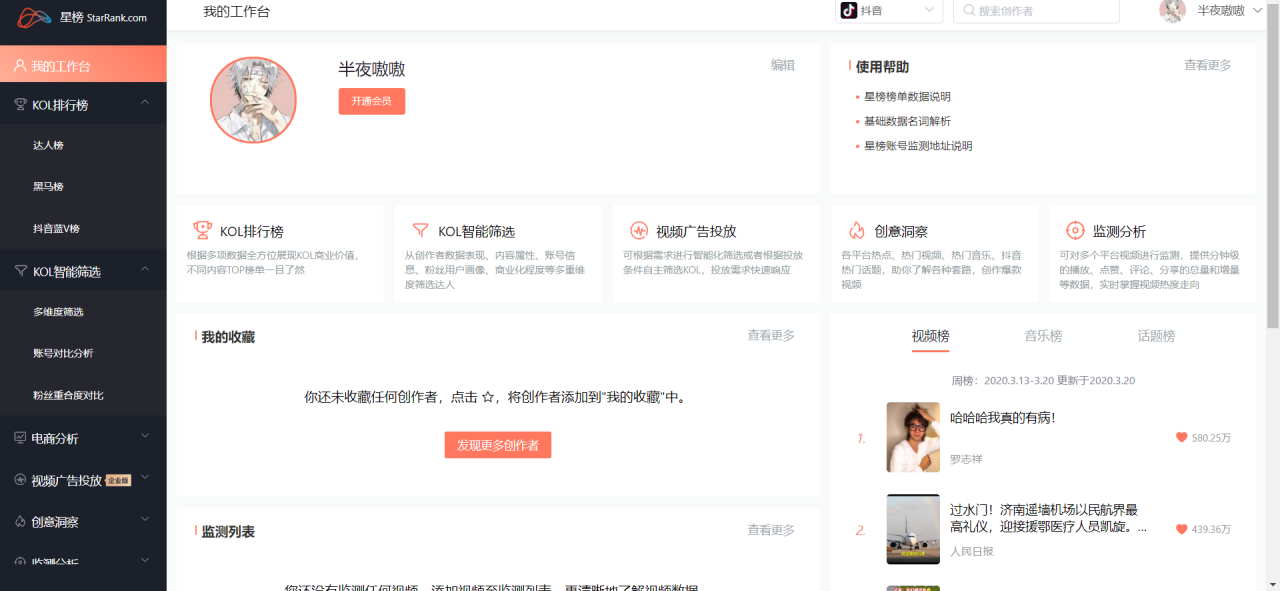The width and height of the screenshot is (1280, 591).
Task: Switch to the 话题榜 tab
Action: (x=1156, y=336)
